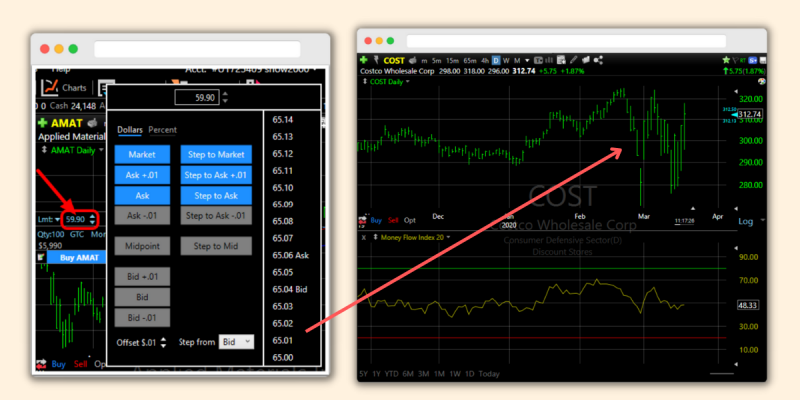Open the timeframe dropdown arrow after M
This screenshot has height=400, width=800.
527,61
